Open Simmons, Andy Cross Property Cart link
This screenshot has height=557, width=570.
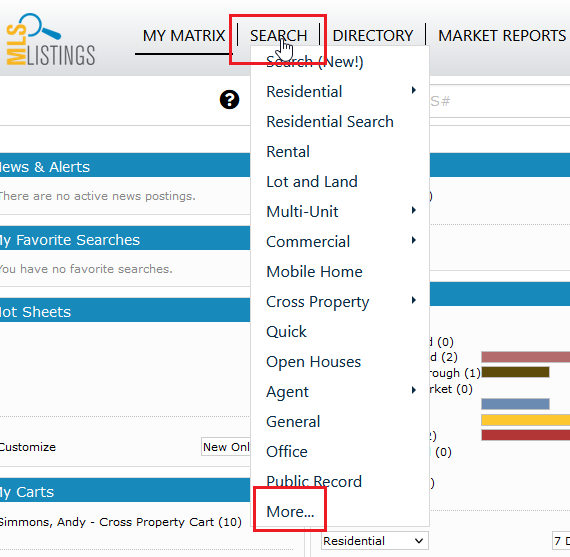coord(120,522)
